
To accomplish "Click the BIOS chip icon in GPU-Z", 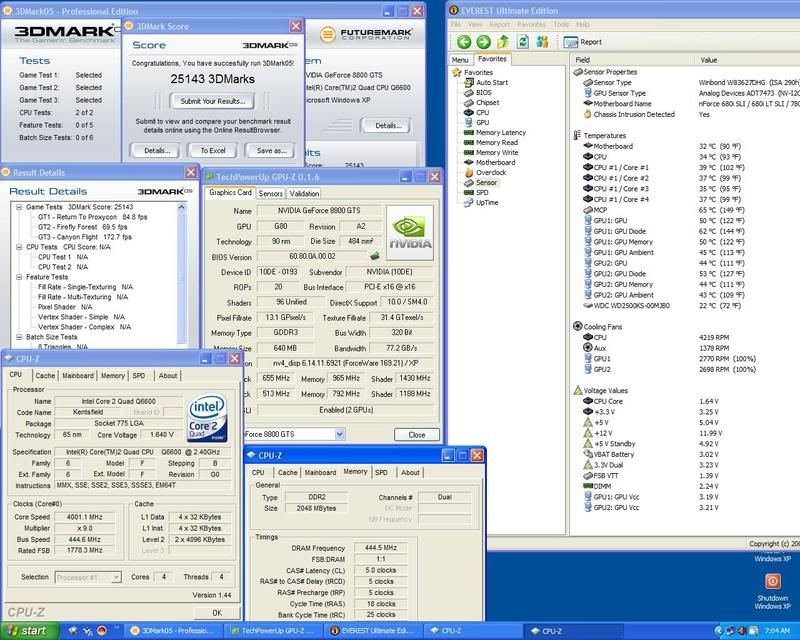I will tap(374, 257).
